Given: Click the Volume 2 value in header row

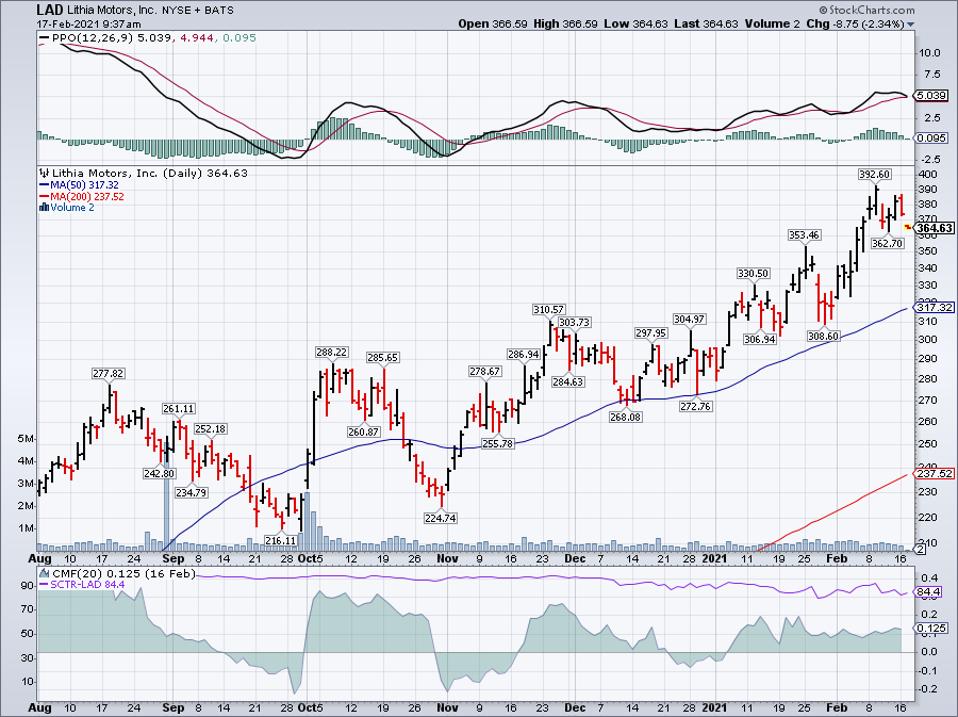Looking at the screenshot, I should coord(770,24).
